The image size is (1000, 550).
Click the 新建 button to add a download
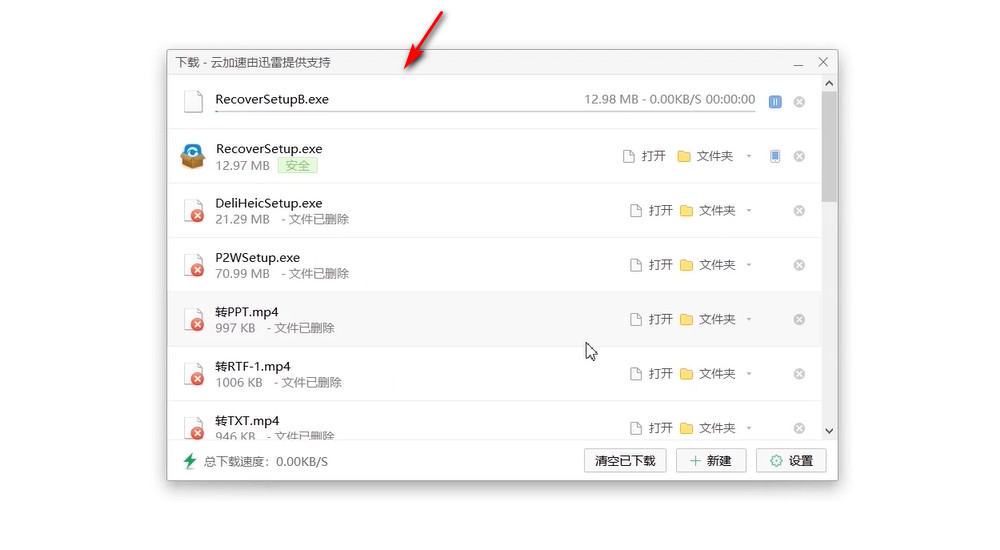[711, 461]
